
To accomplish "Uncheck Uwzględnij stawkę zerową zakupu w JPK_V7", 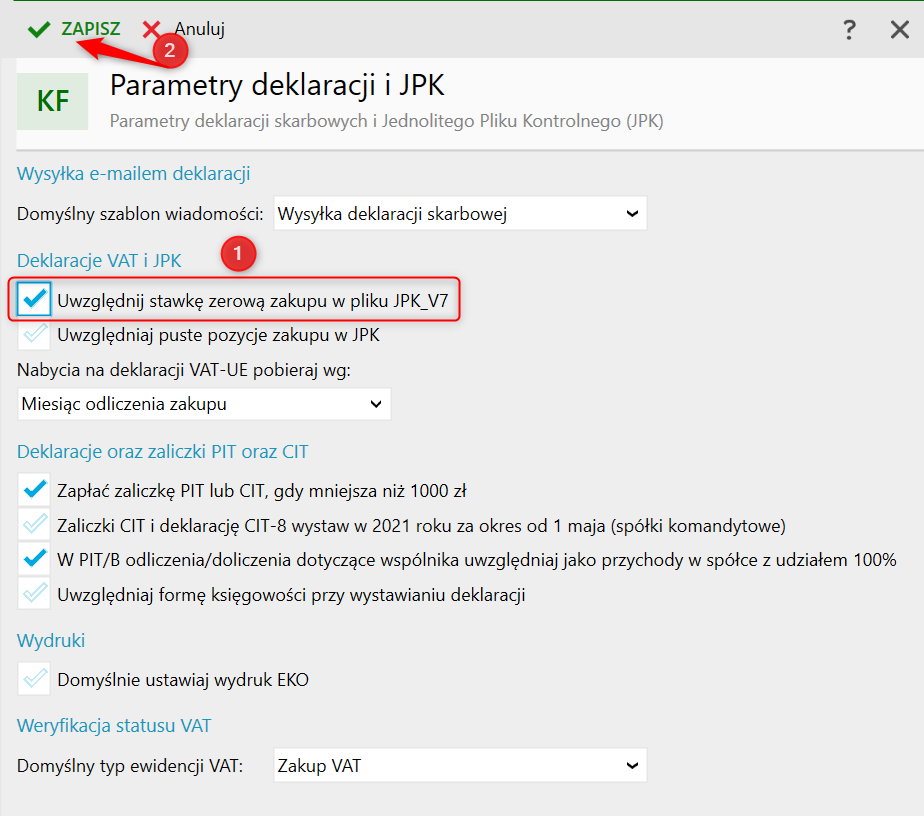I will click(34, 299).
